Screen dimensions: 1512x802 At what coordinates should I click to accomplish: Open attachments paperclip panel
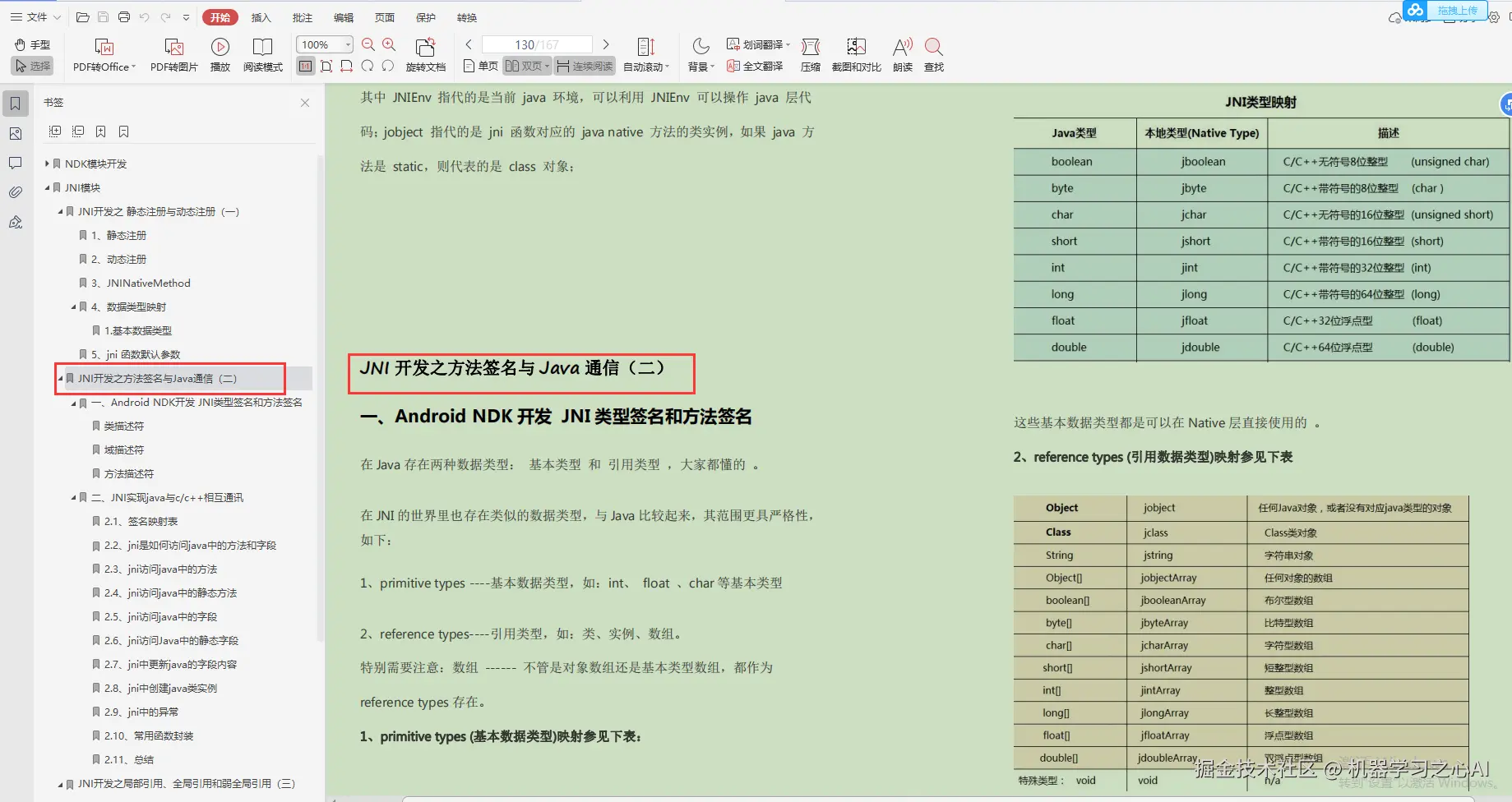[x=16, y=192]
